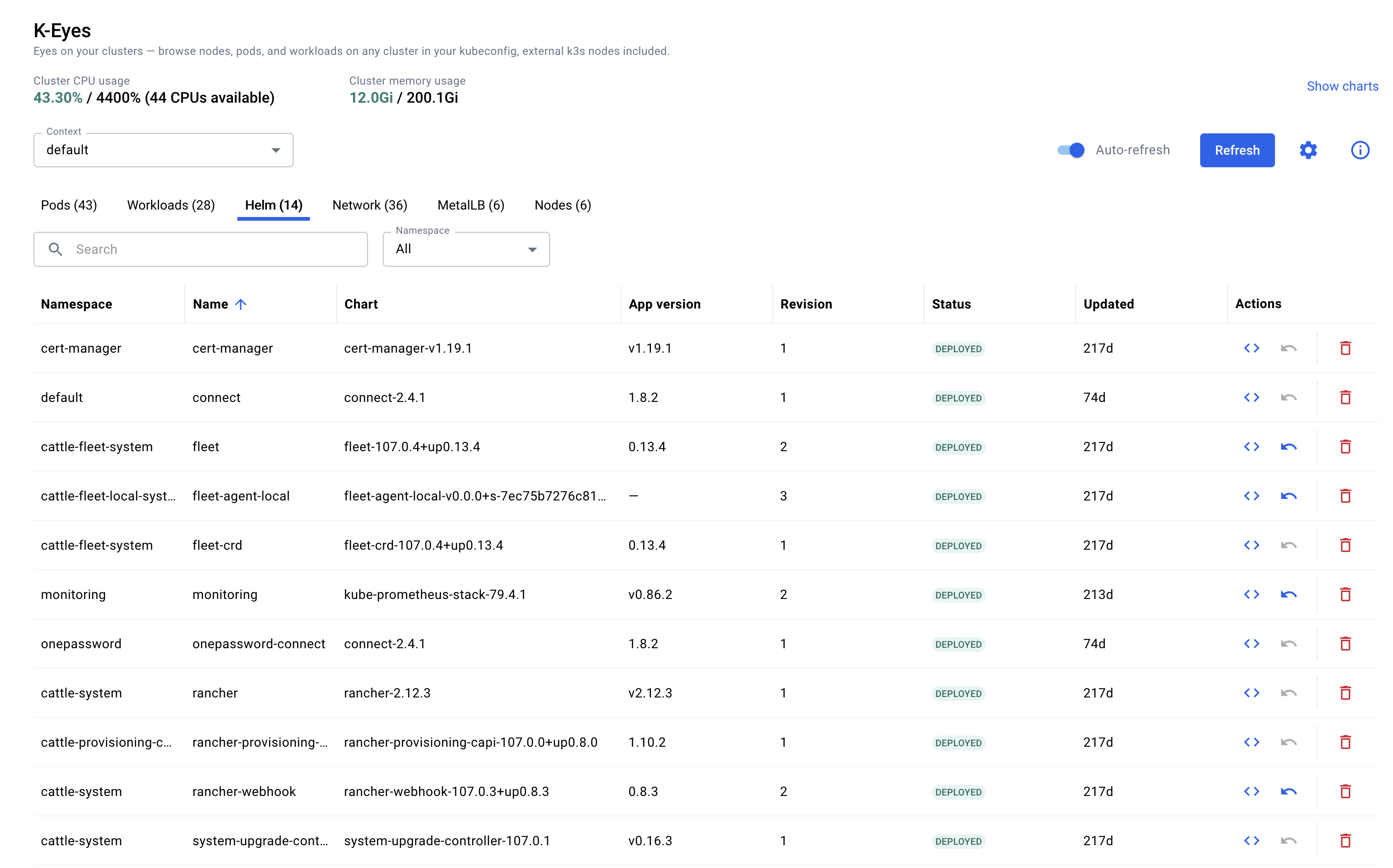Sort by the Chart column header
This screenshot has height=868, width=1393.
361,304
